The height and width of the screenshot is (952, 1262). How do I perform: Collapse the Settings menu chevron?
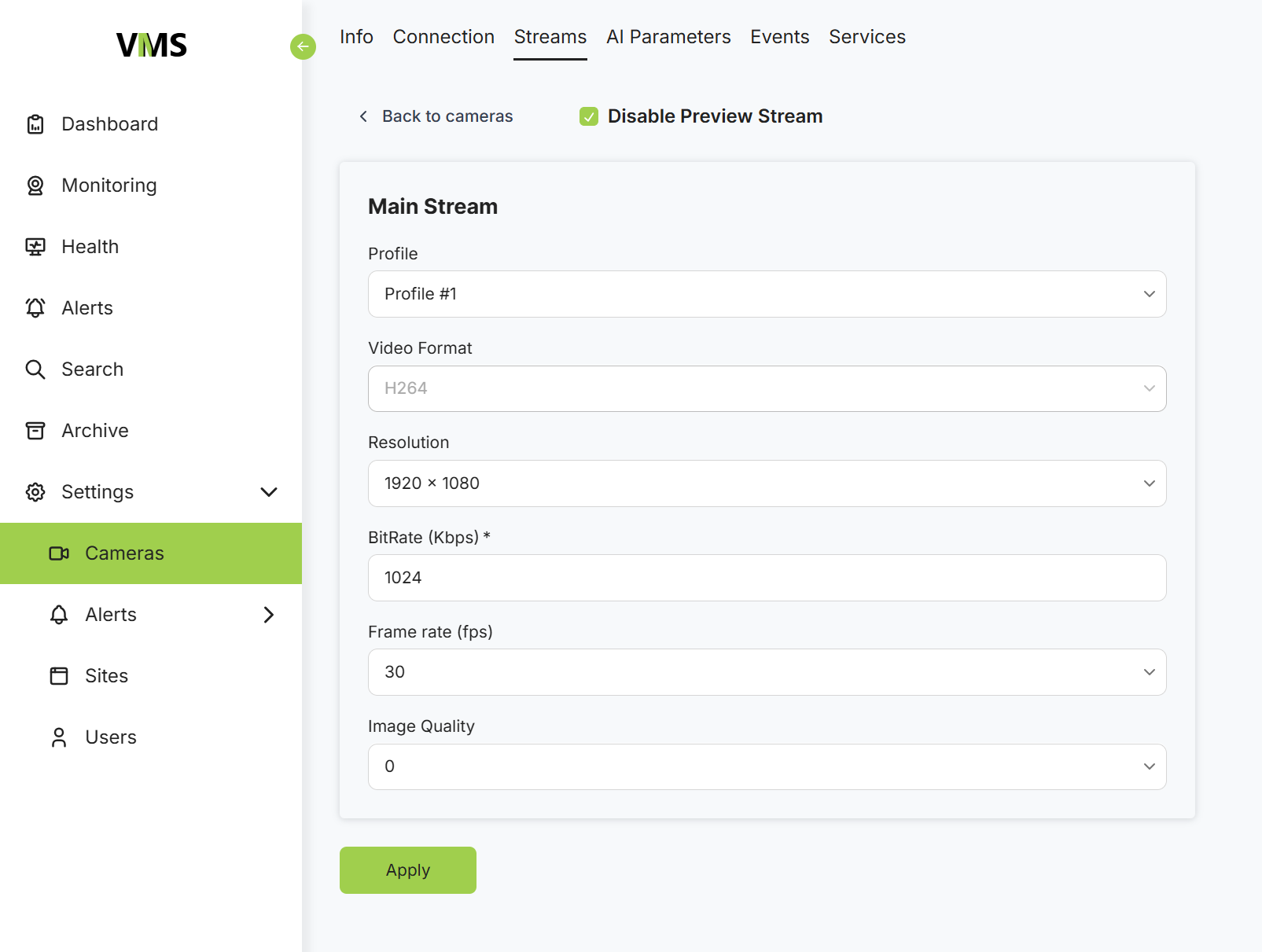coord(269,492)
